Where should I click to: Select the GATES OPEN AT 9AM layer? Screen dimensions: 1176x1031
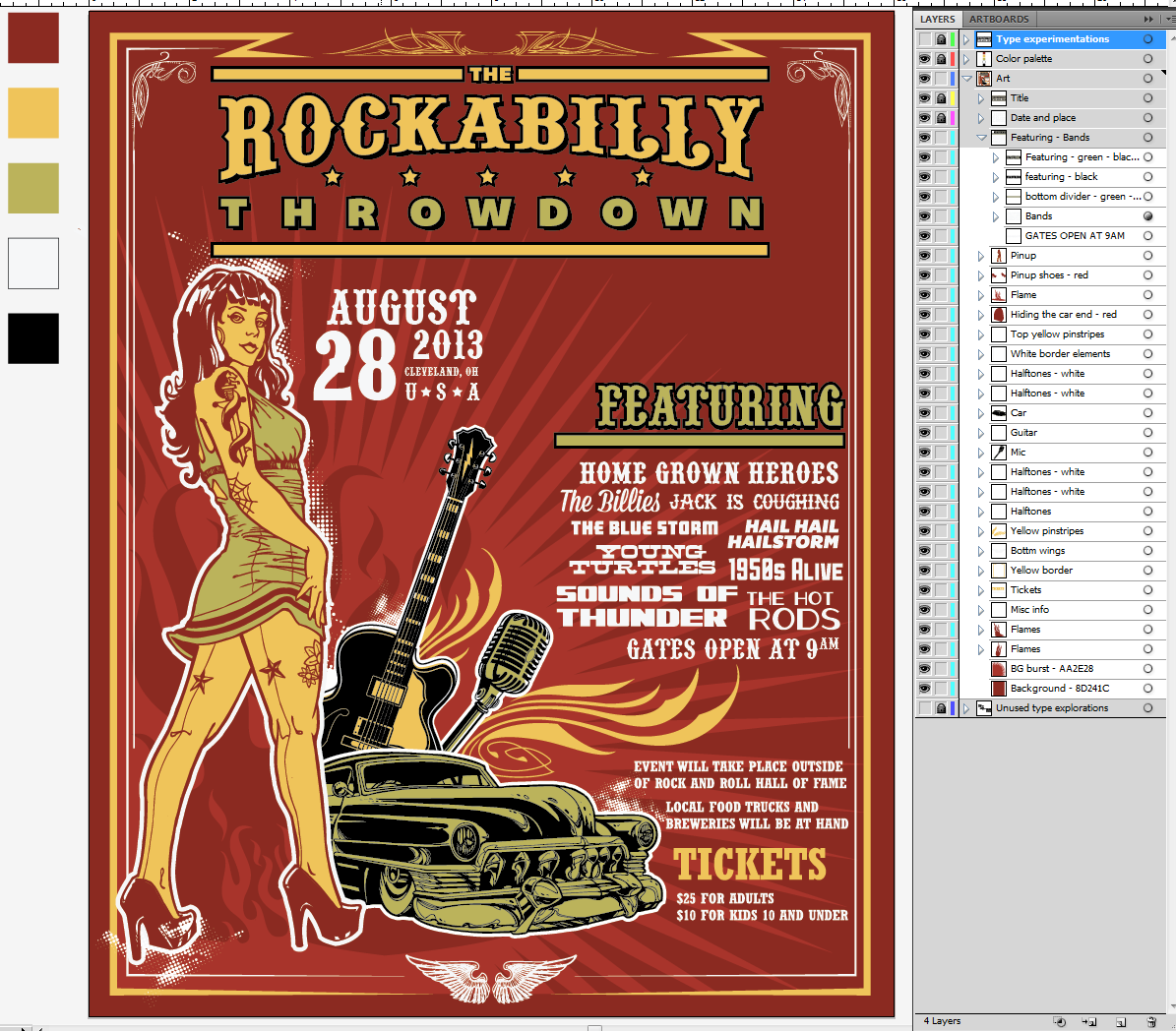1075,235
